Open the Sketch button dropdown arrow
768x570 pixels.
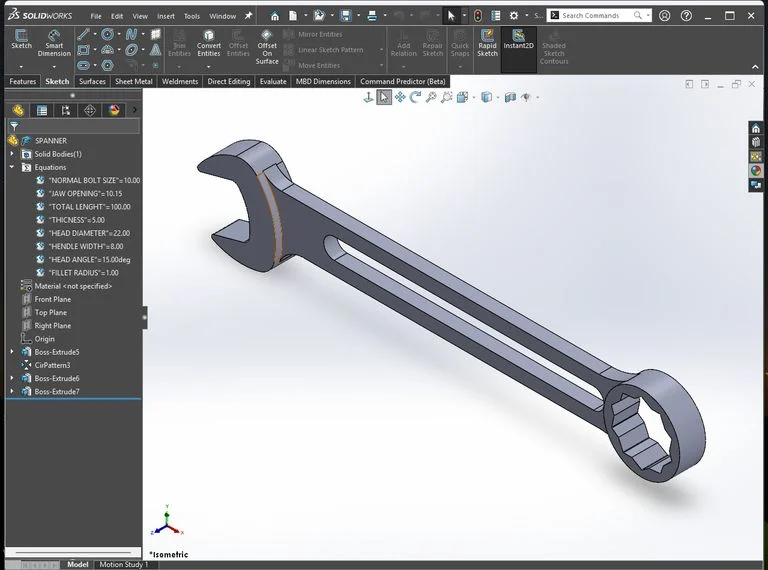pyautogui.click(x=21, y=67)
